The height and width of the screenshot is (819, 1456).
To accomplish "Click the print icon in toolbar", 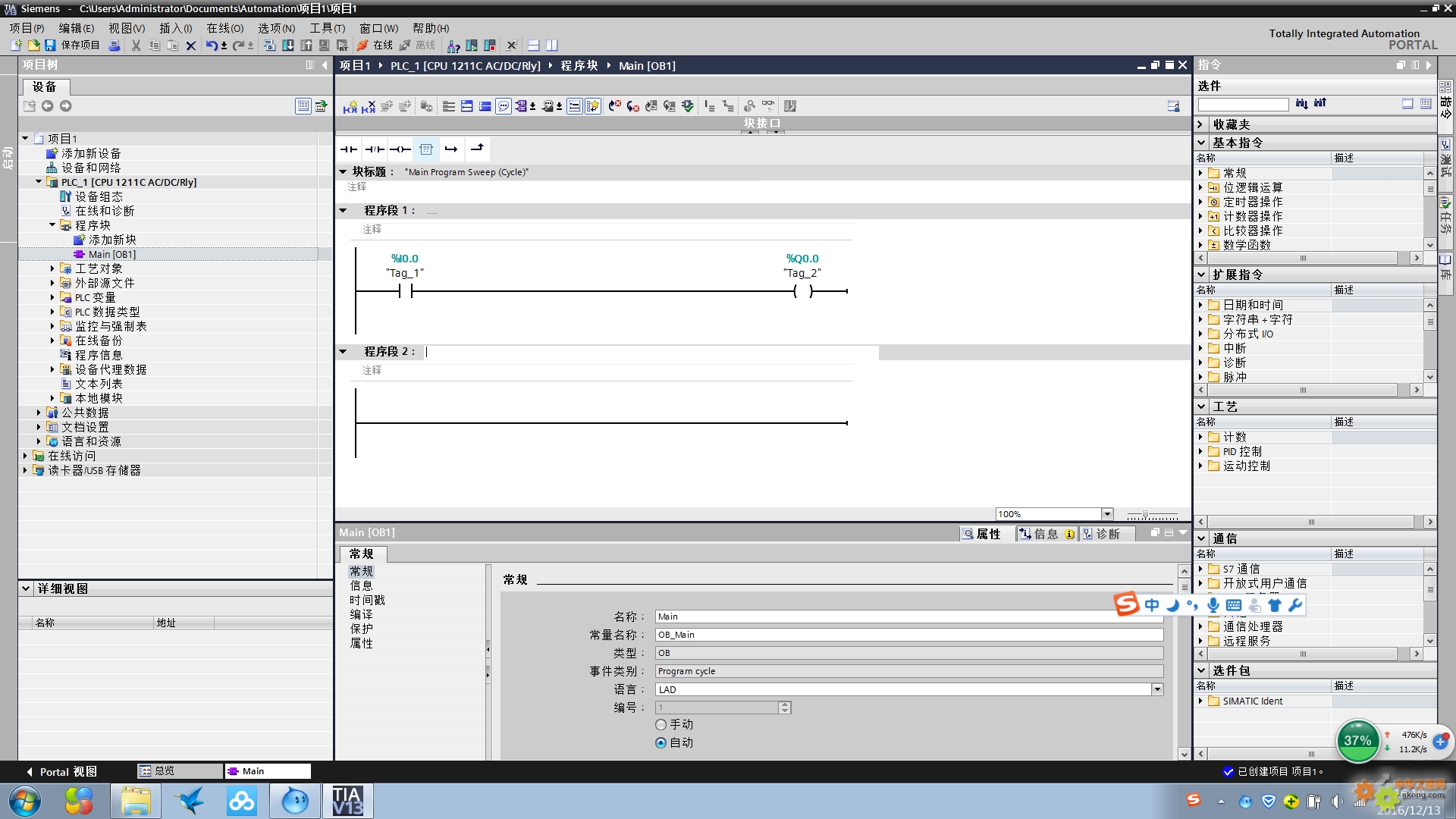I will pos(115,45).
